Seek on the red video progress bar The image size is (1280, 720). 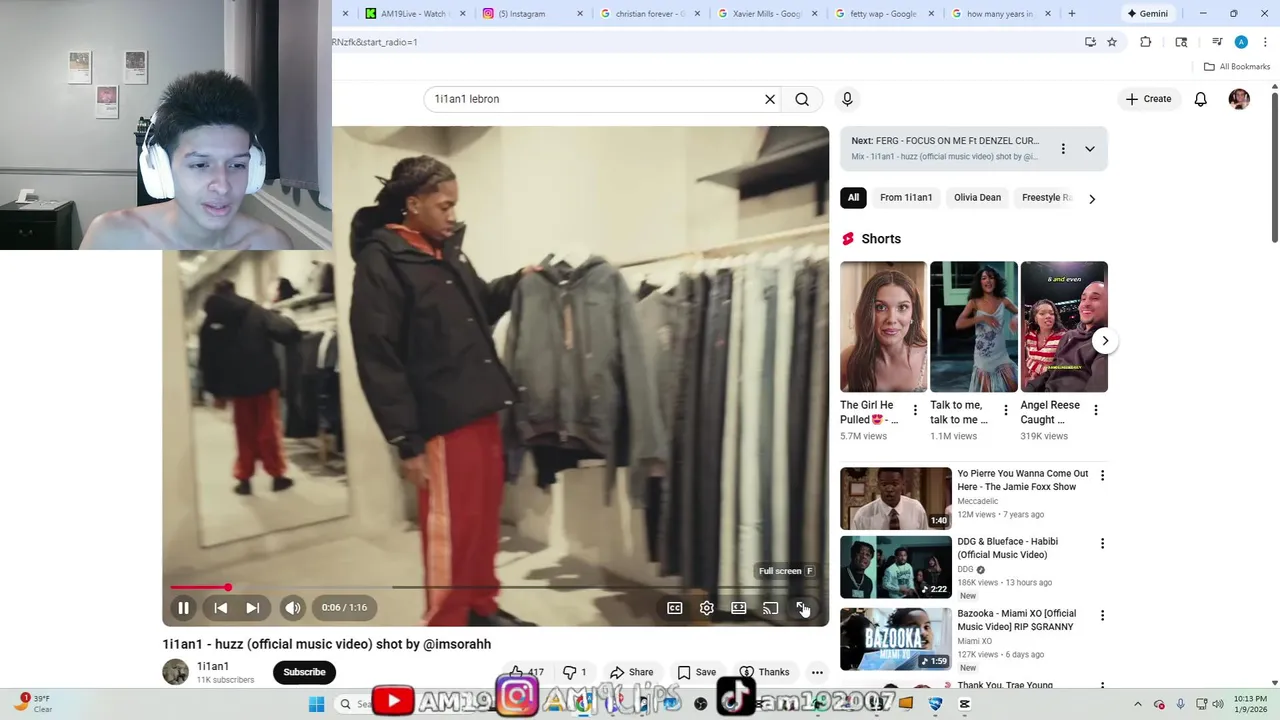198,587
